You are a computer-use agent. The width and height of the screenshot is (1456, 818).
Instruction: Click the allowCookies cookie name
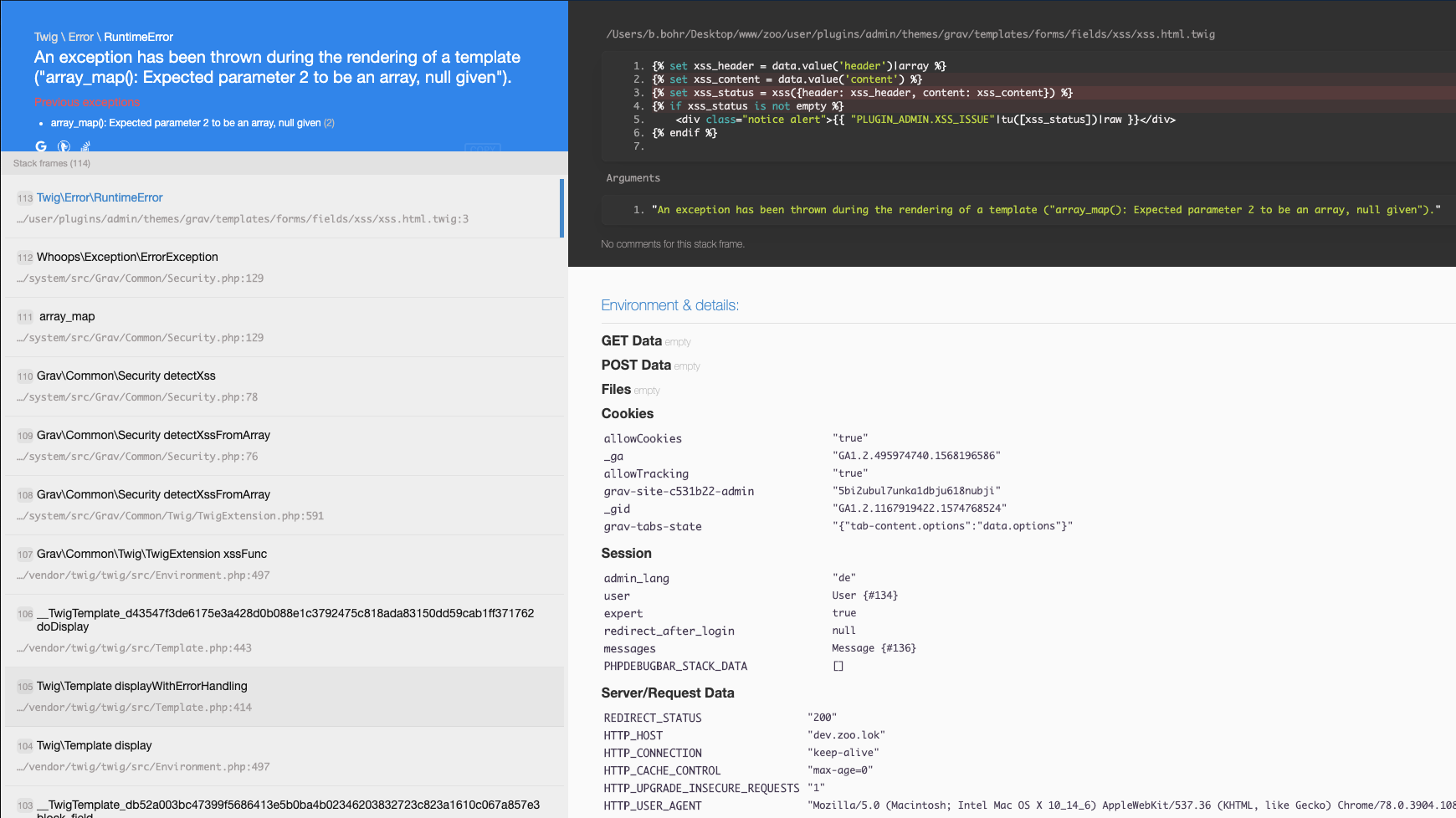pos(643,438)
